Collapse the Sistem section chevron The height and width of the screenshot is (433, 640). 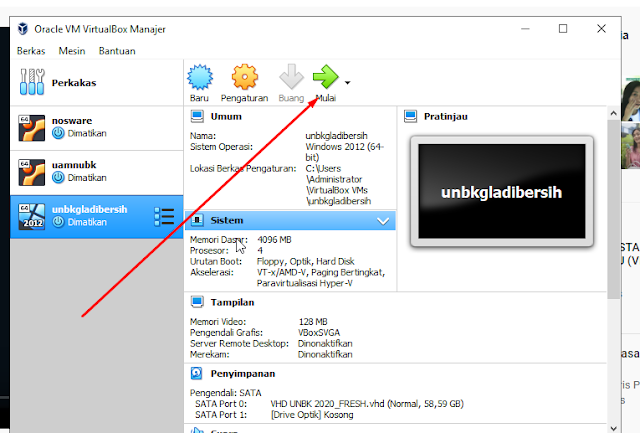pos(383,221)
